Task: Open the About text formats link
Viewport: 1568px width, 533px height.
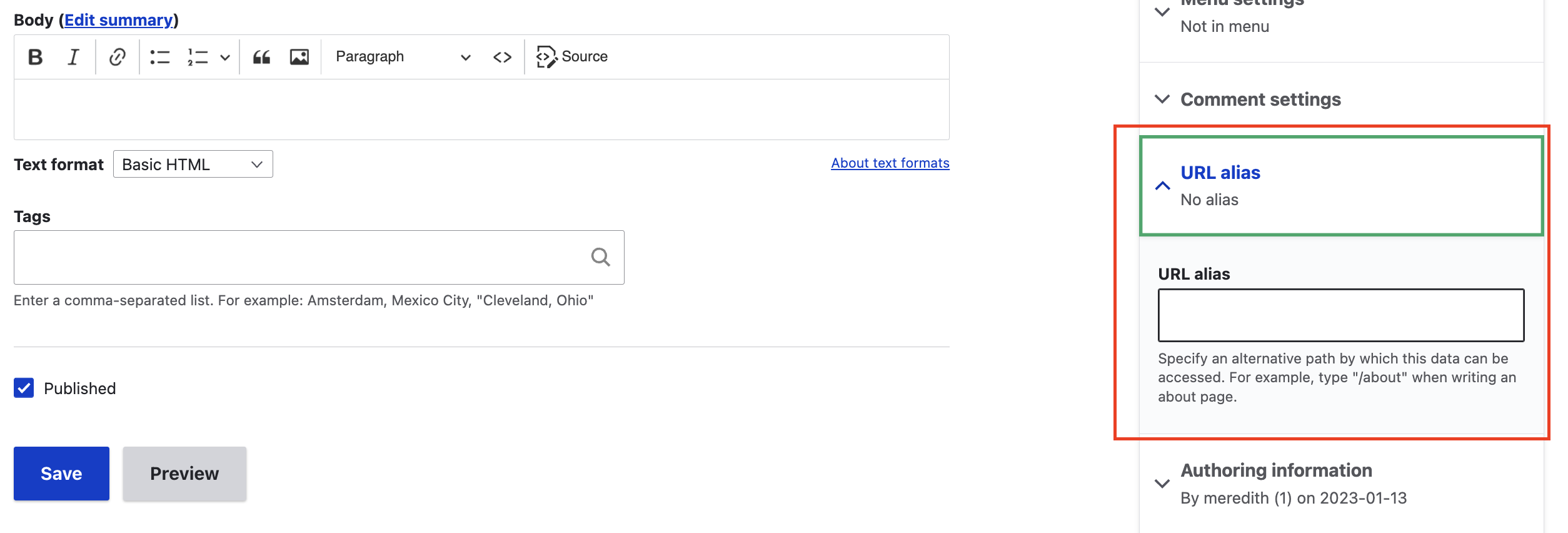Action: [x=890, y=163]
